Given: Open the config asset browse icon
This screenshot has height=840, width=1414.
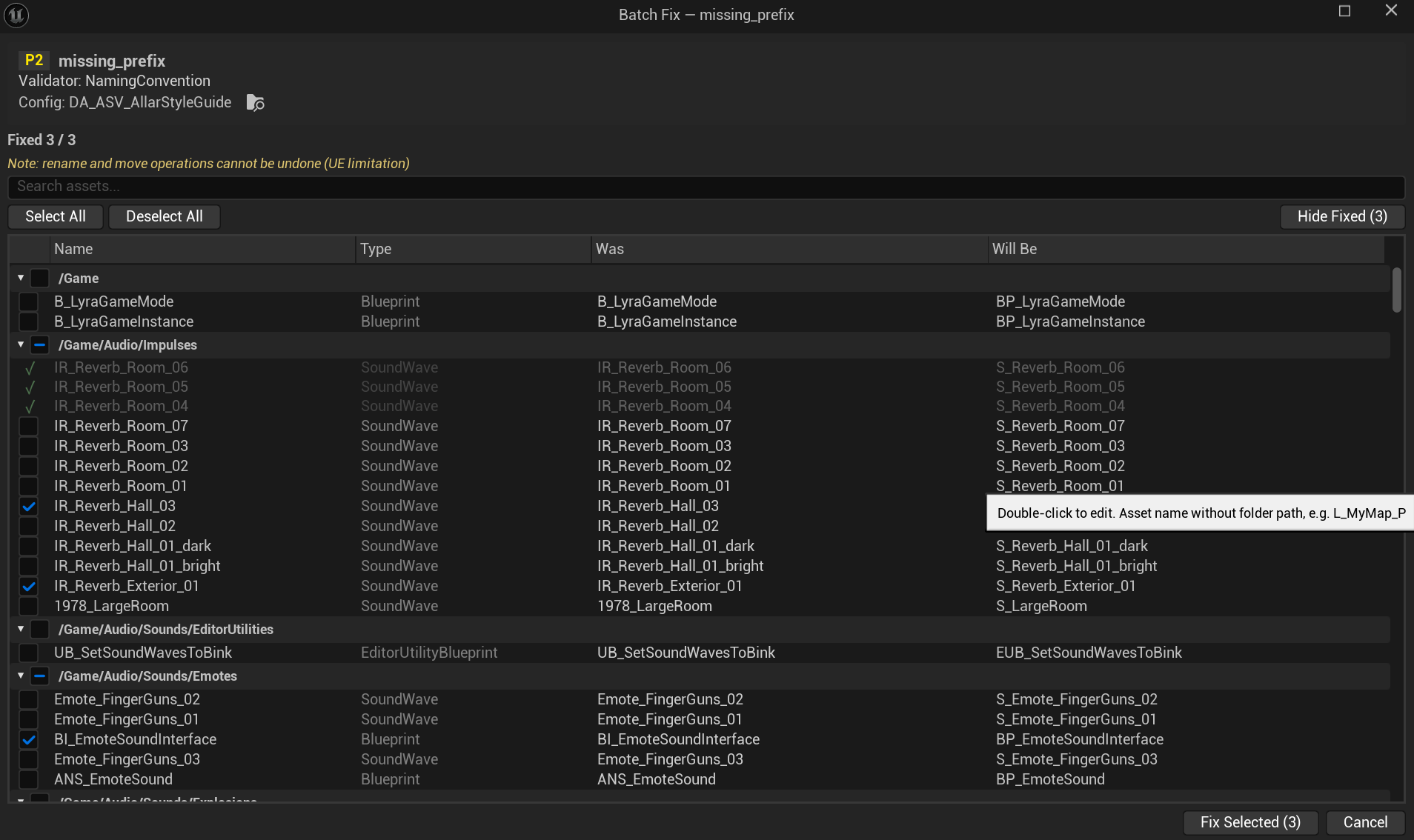Looking at the screenshot, I should click(255, 102).
